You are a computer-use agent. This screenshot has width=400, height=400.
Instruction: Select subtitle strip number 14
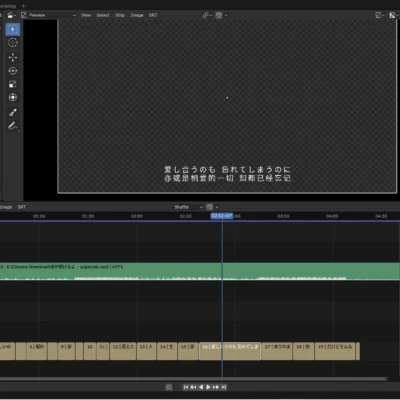tap(167, 351)
